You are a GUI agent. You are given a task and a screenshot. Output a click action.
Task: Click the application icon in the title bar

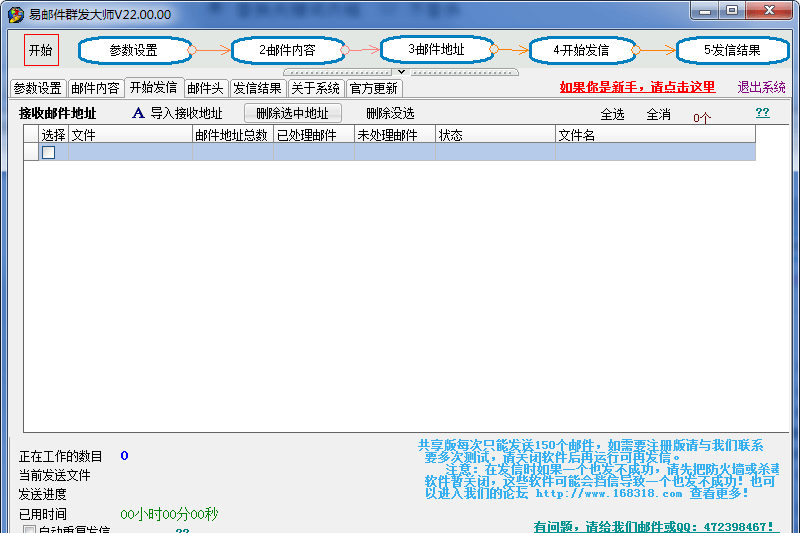click(16, 14)
